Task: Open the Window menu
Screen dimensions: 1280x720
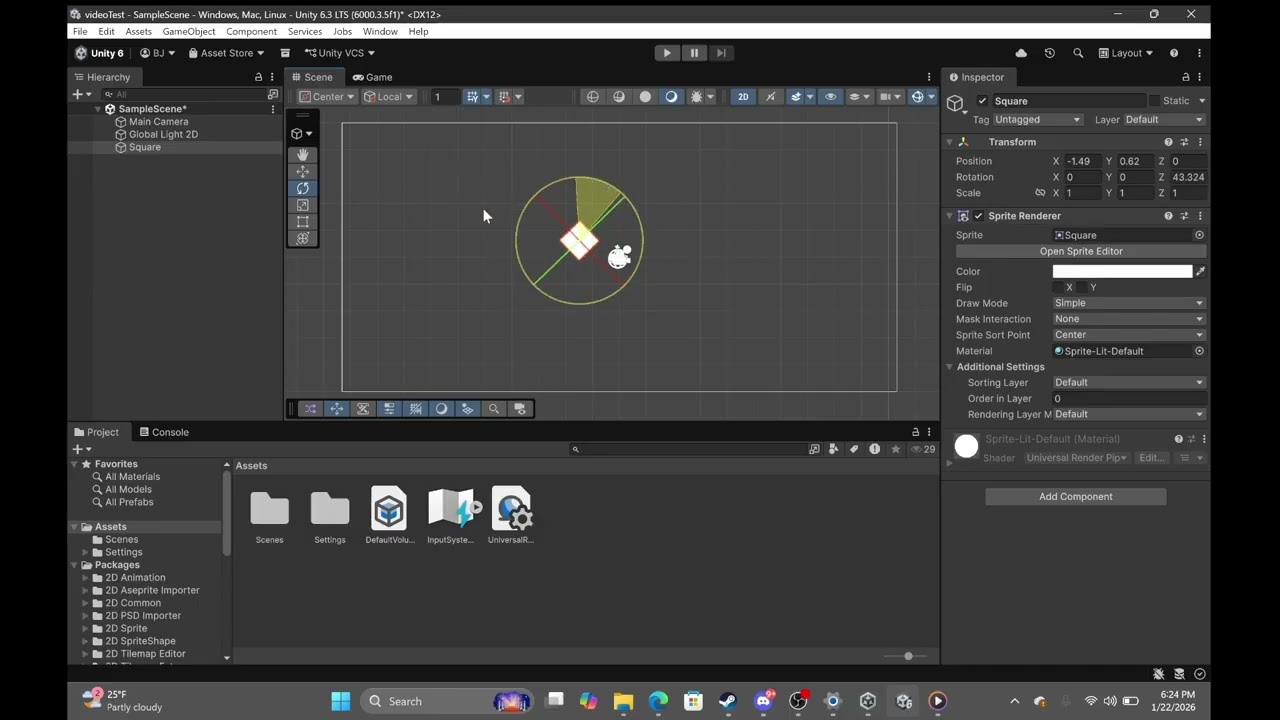Action: point(380,32)
